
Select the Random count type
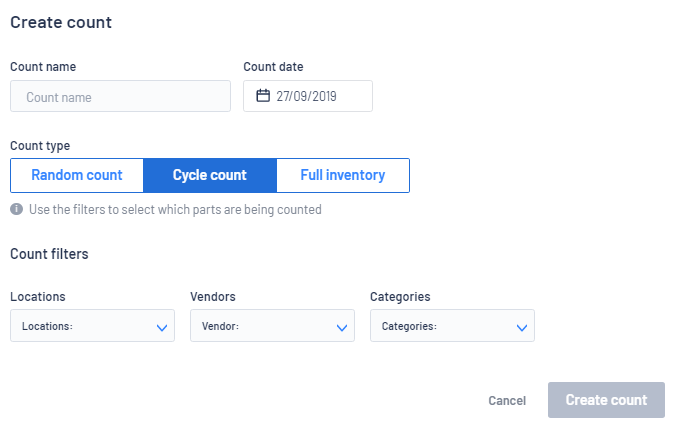tap(77, 175)
